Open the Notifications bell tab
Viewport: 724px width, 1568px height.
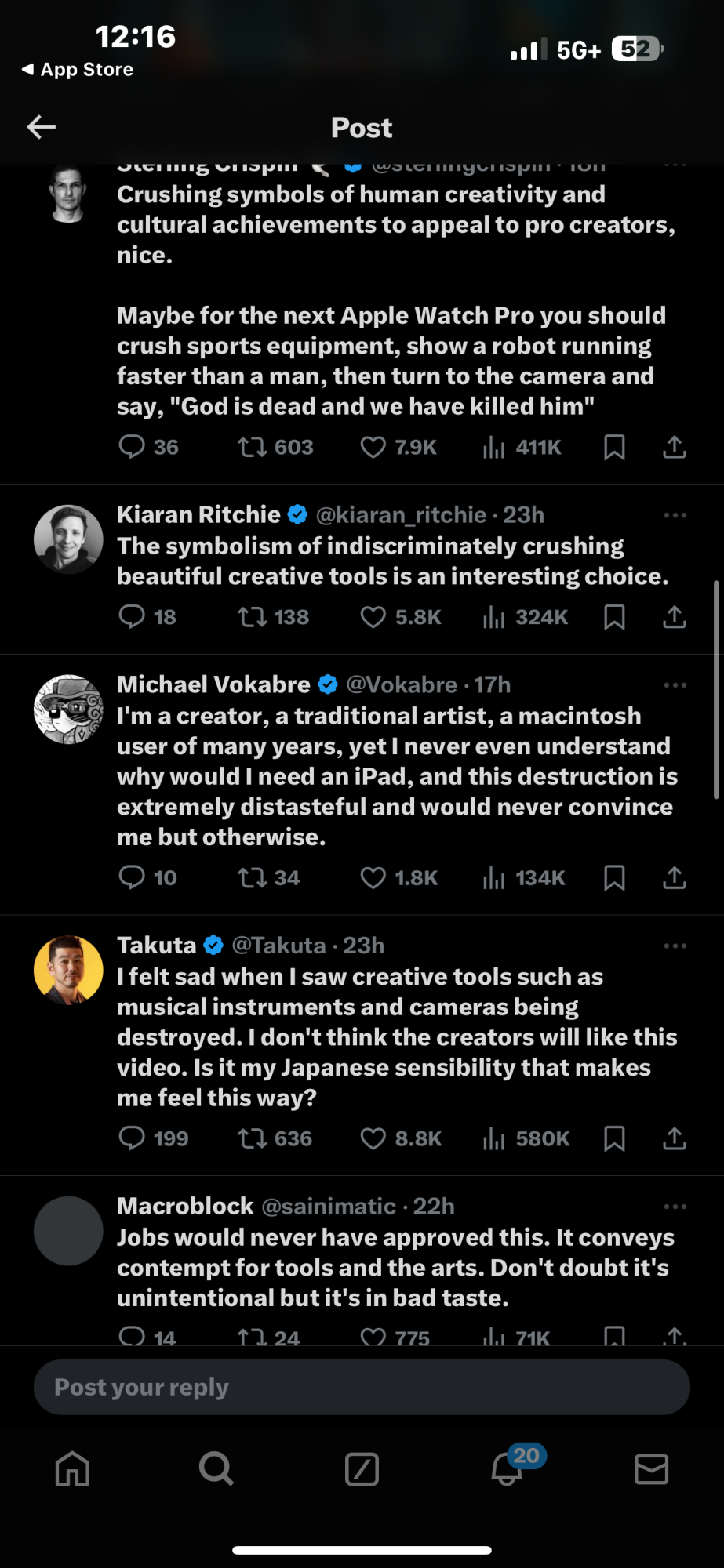click(508, 1468)
